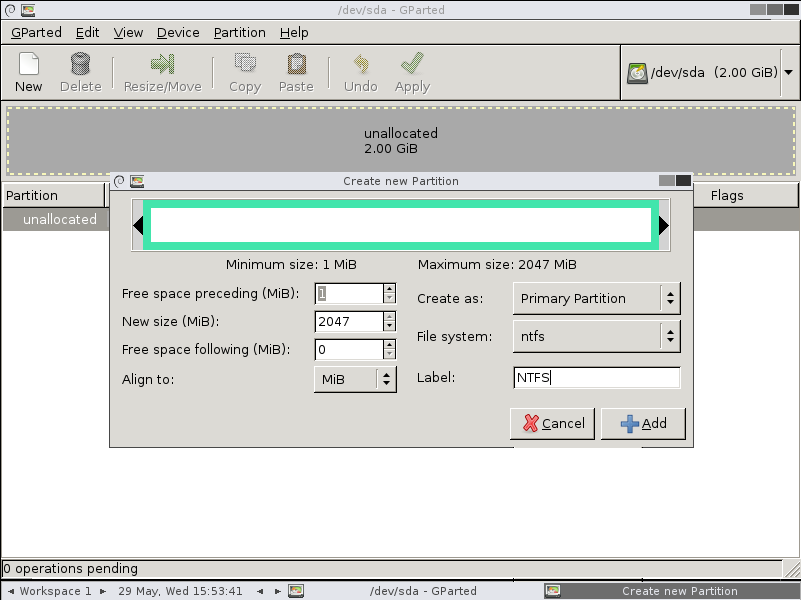The image size is (801, 600).
Task: Click the GParted app icon in dialog titlebar
Action: 137,181
